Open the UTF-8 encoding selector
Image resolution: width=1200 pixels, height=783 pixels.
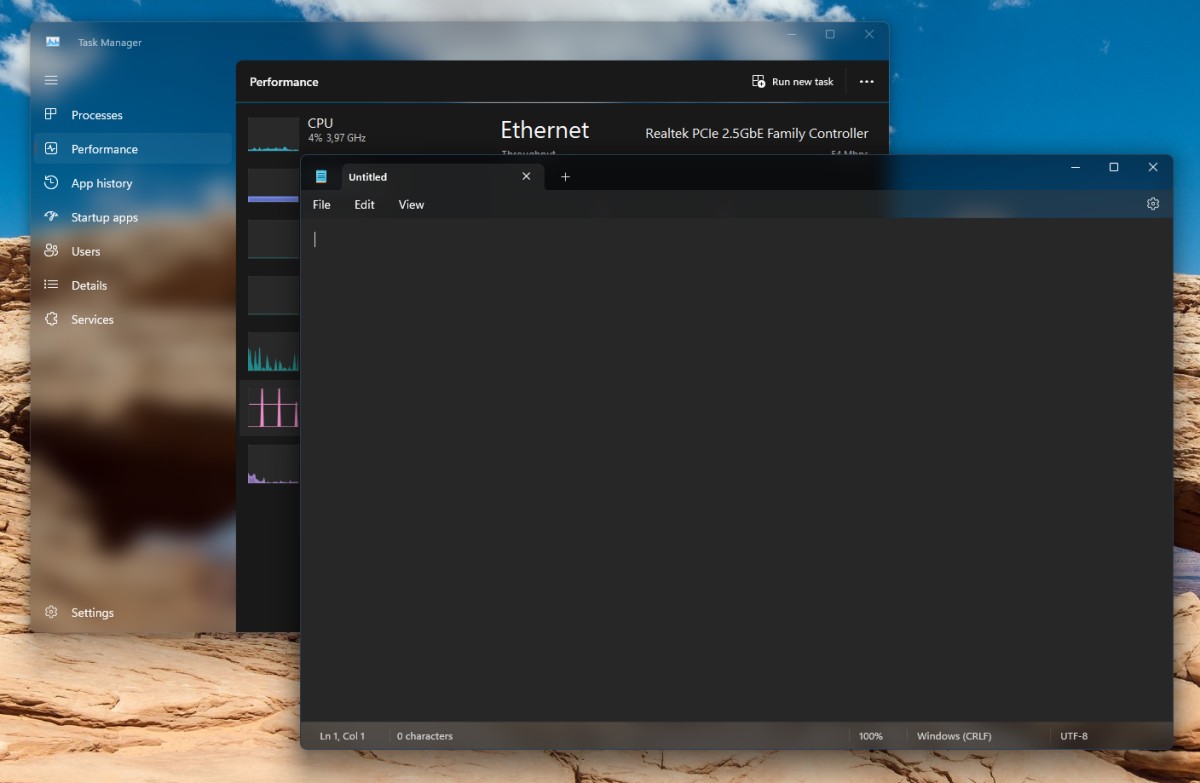[1073, 736]
